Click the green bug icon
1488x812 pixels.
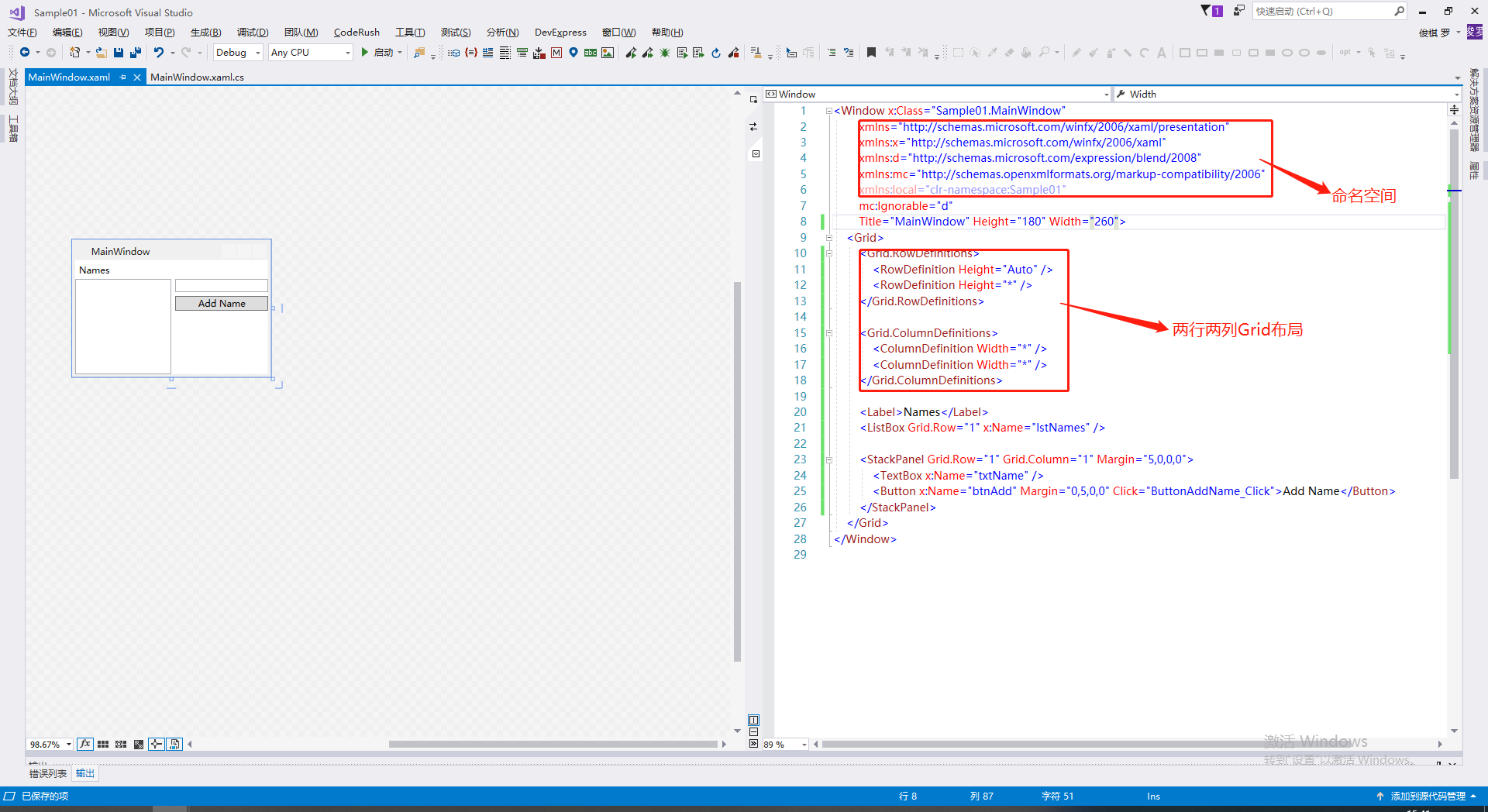coord(664,53)
